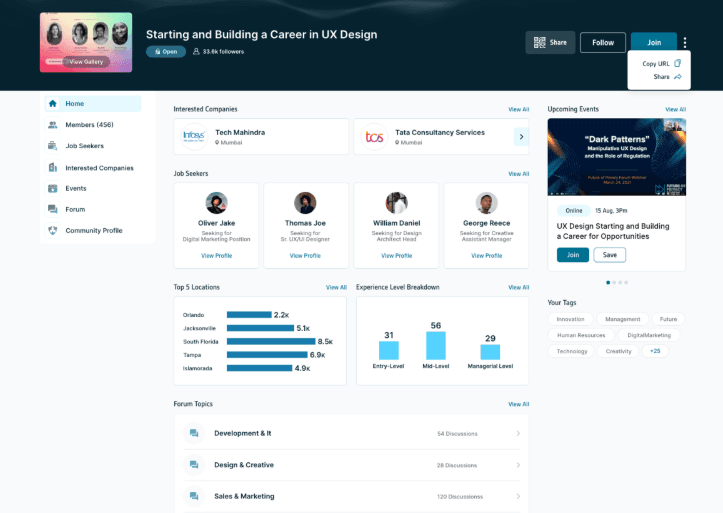The width and height of the screenshot is (723, 513).
Task: Join the UX Design upcoming event
Action: (573, 255)
